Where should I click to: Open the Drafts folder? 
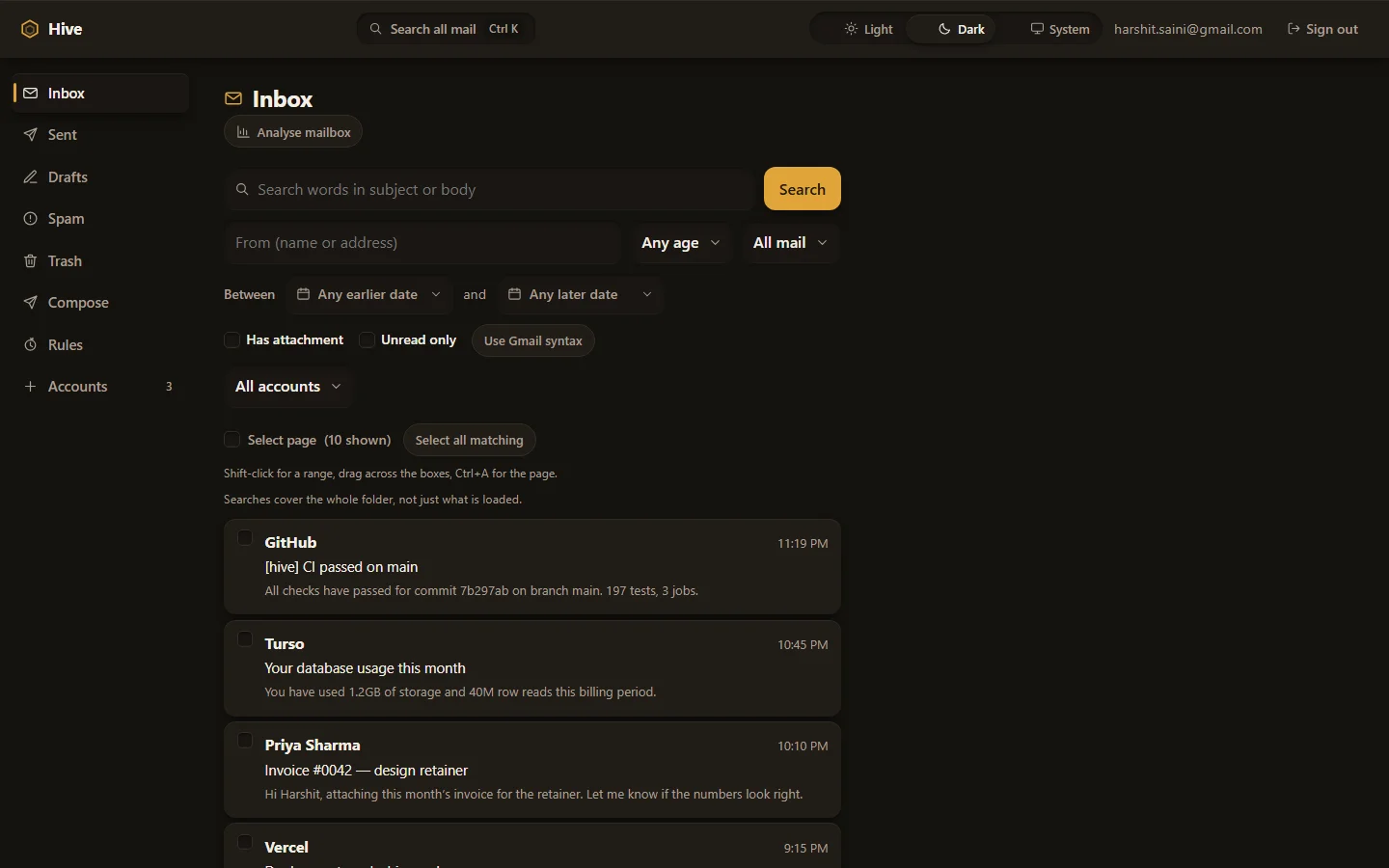point(100,177)
